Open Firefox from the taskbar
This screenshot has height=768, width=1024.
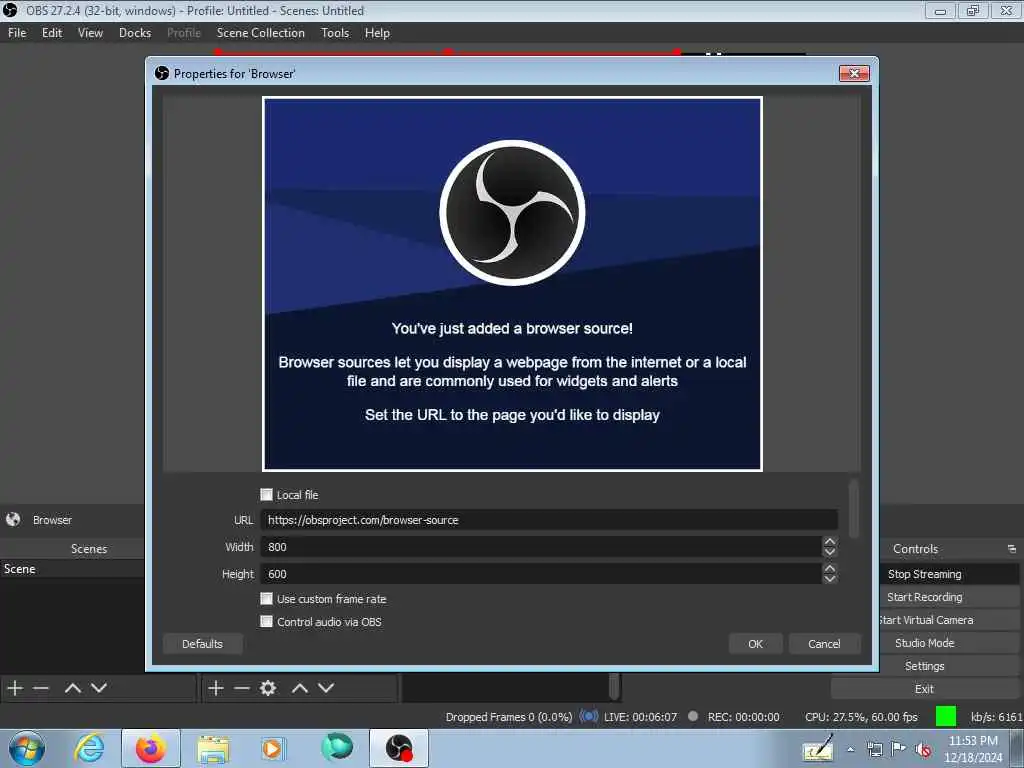click(150, 748)
